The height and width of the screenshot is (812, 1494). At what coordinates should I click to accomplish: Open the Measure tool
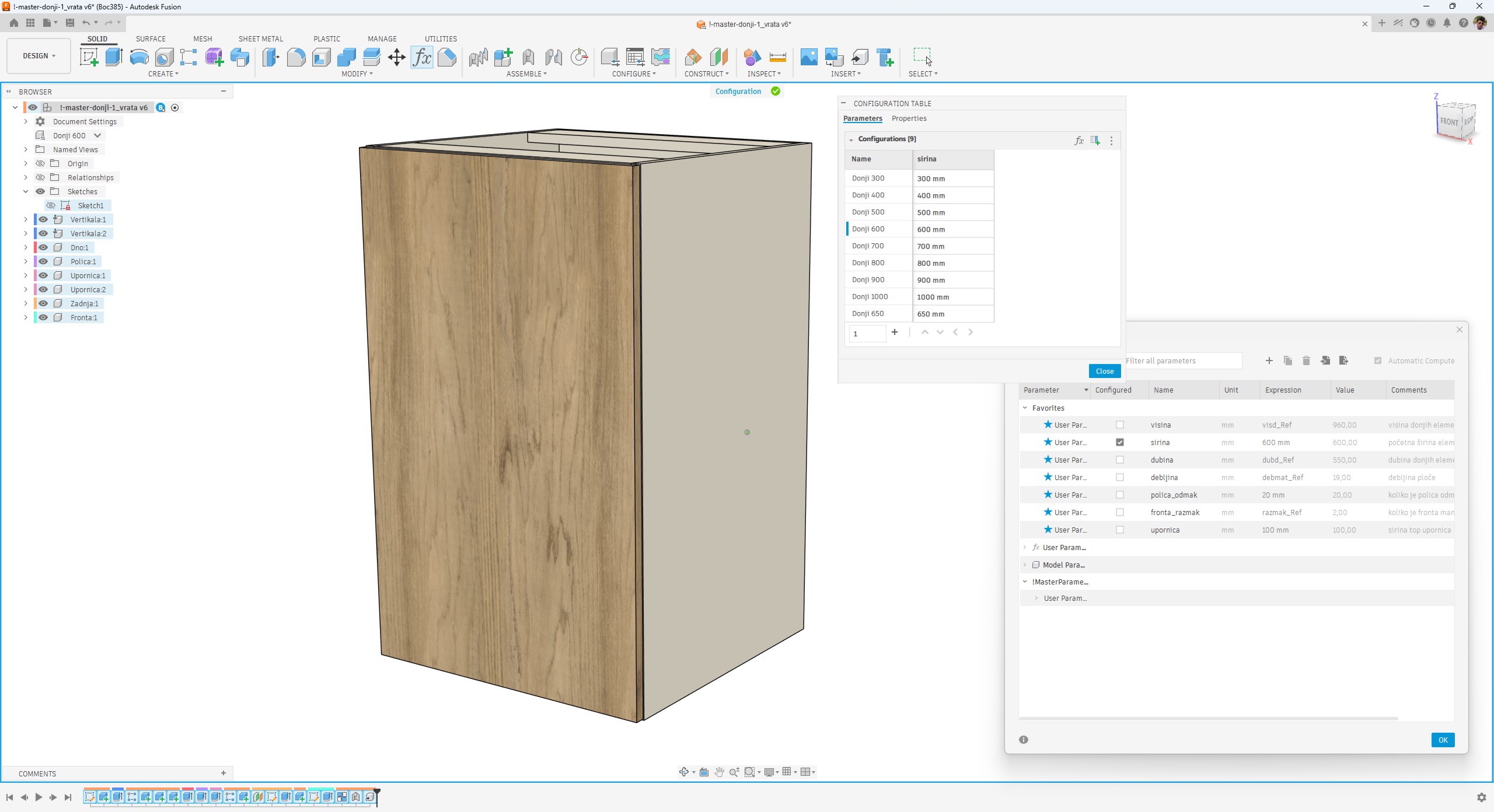pos(777,57)
